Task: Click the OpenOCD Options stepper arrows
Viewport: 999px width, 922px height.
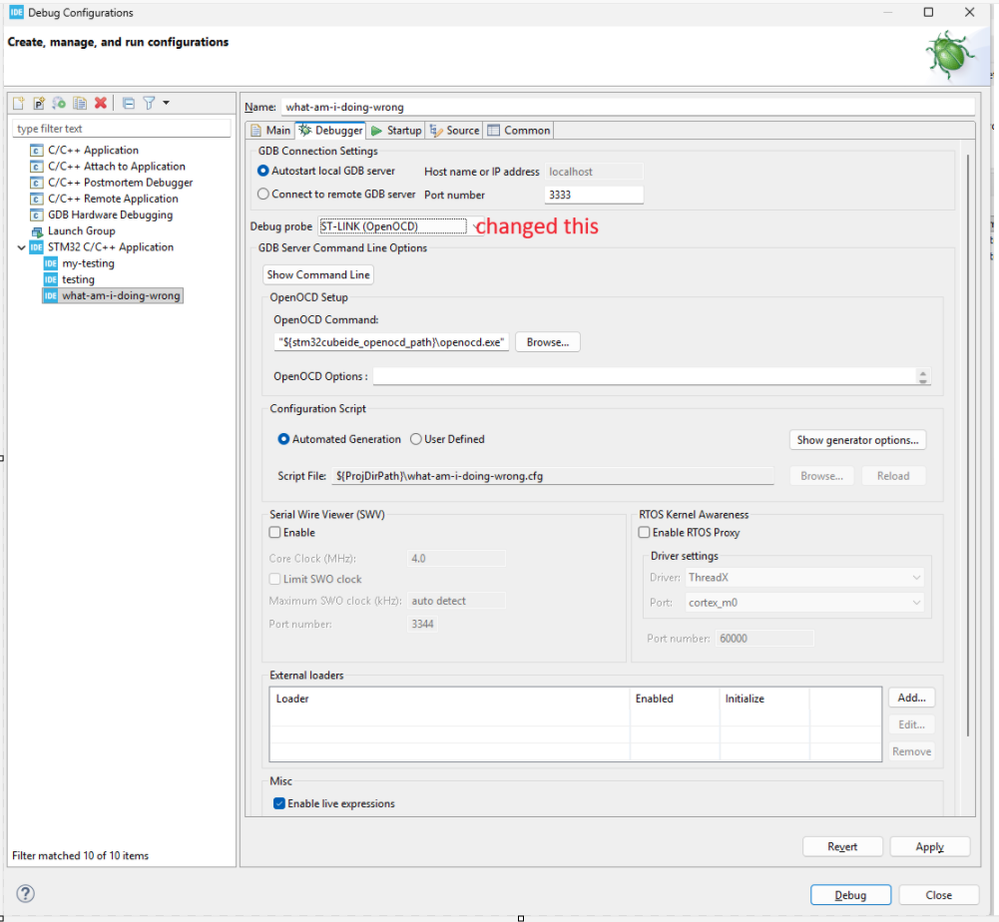Action: [x=923, y=377]
